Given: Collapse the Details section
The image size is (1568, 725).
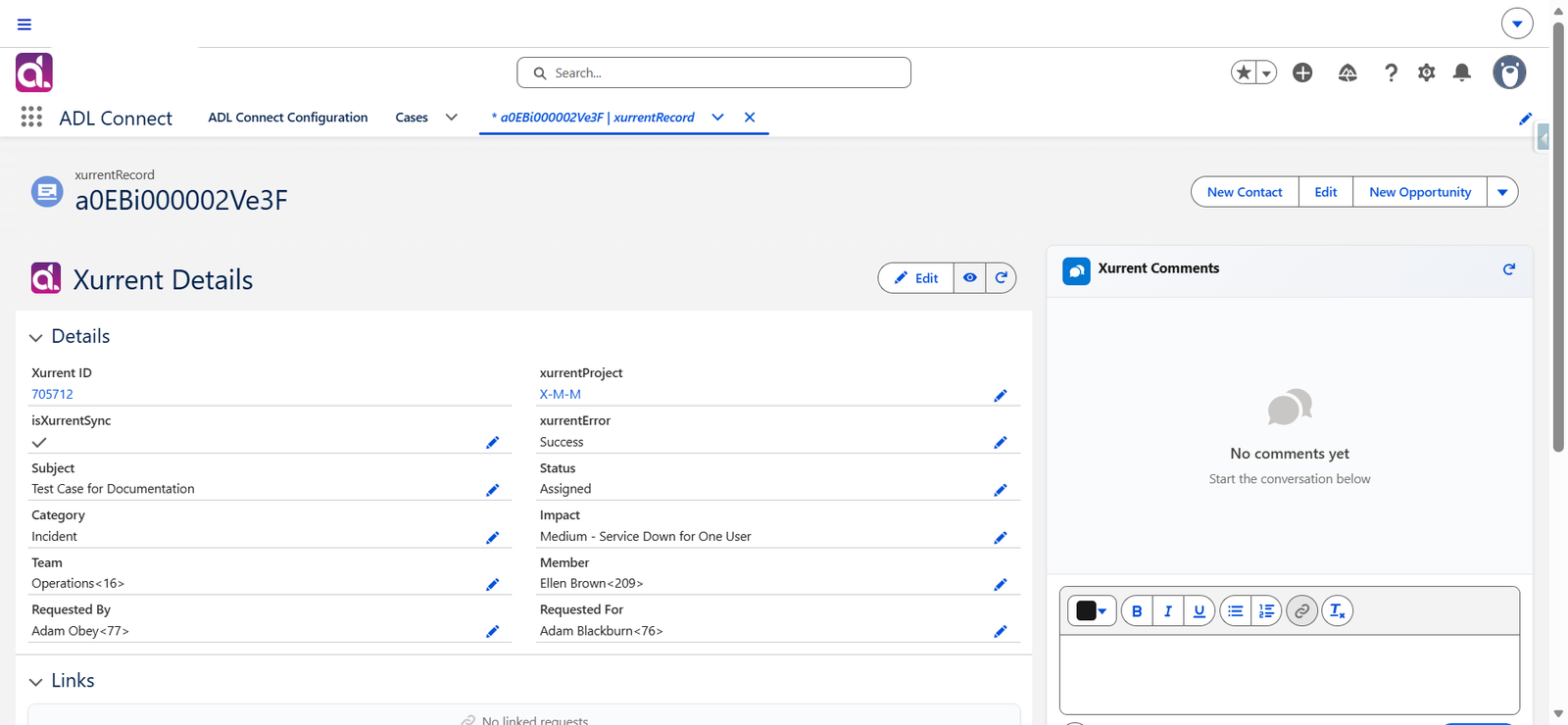Looking at the screenshot, I should click(x=36, y=337).
